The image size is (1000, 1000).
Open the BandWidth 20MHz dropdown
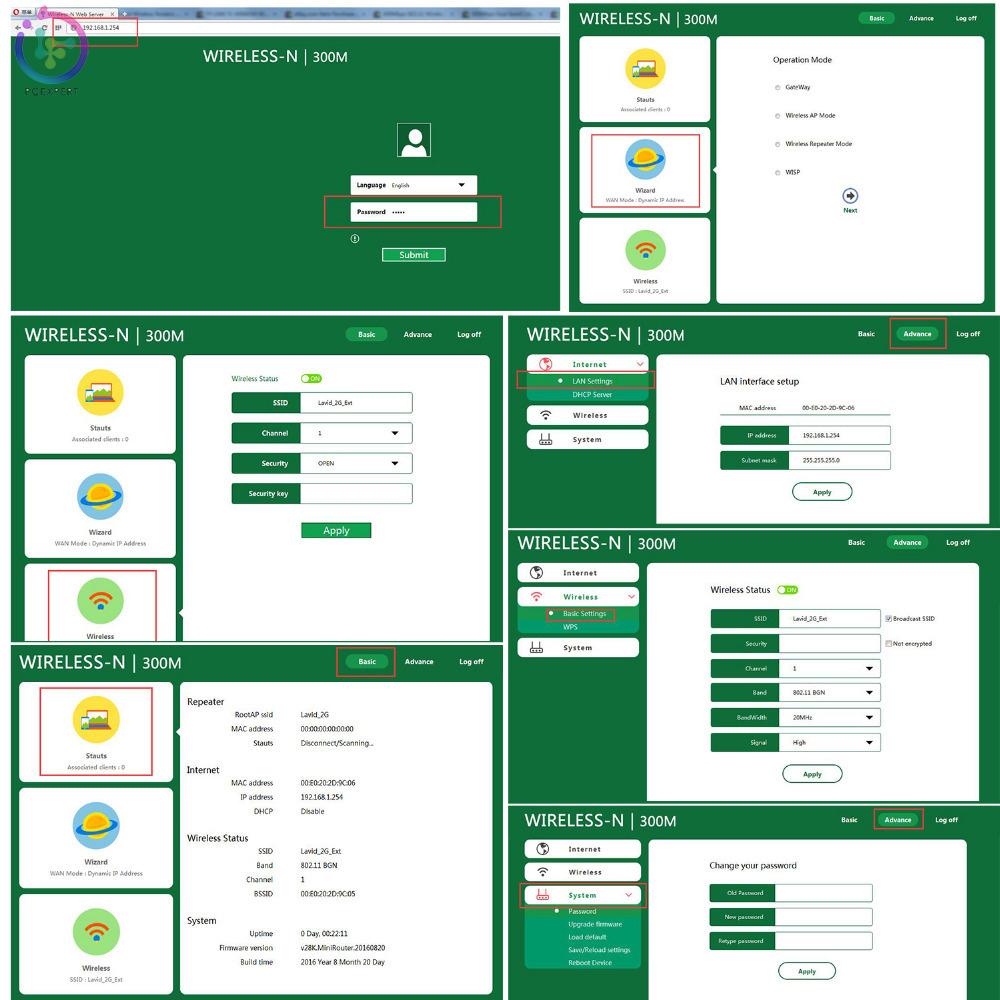pyautogui.click(x=869, y=718)
